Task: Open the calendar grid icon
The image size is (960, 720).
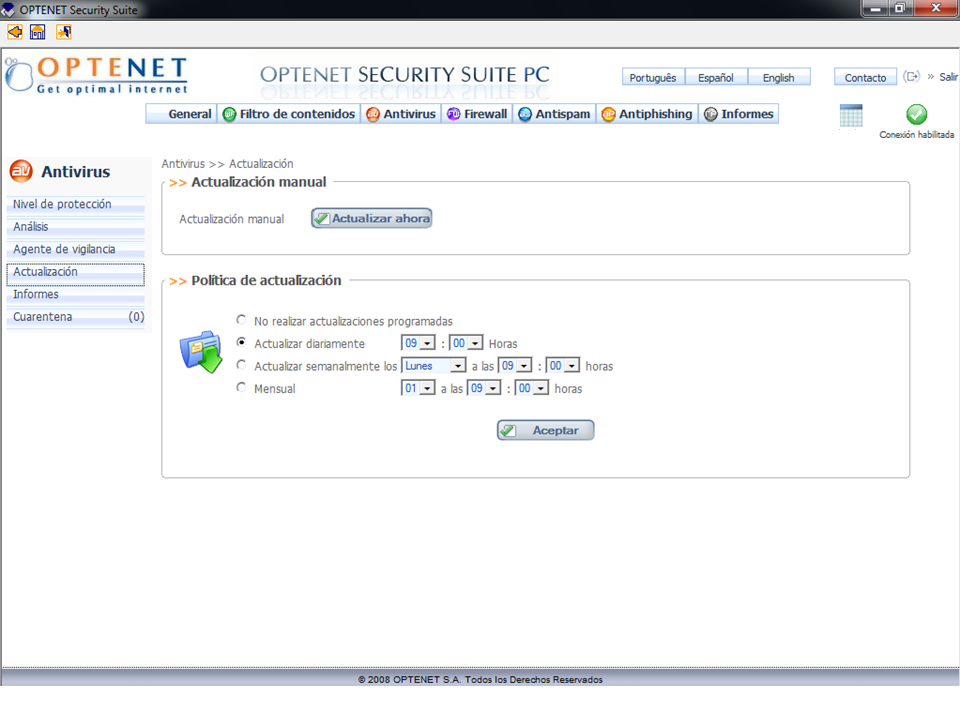Action: point(851,116)
